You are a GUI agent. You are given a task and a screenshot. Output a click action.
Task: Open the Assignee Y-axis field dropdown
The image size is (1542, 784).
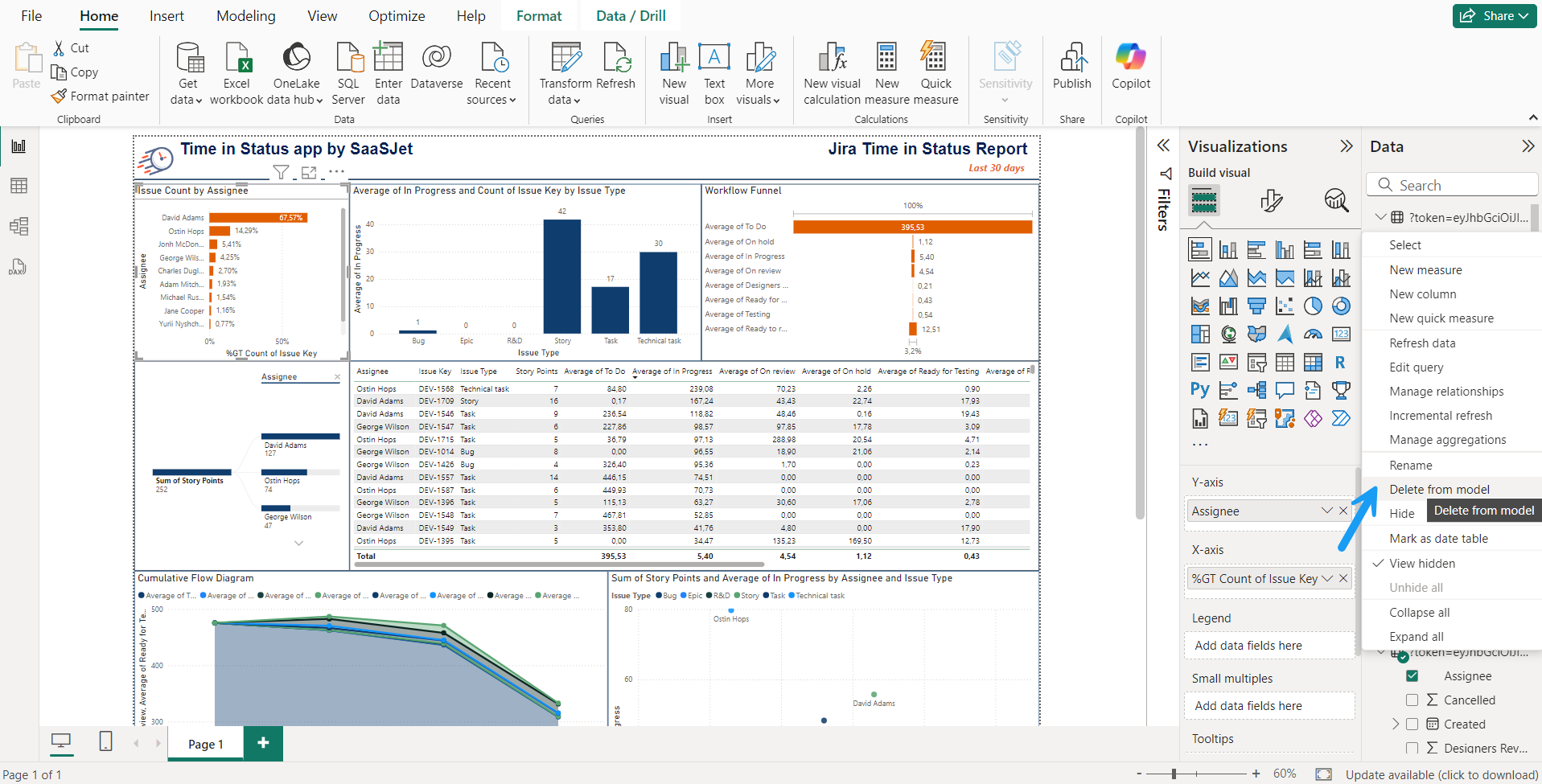click(x=1326, y=511)
